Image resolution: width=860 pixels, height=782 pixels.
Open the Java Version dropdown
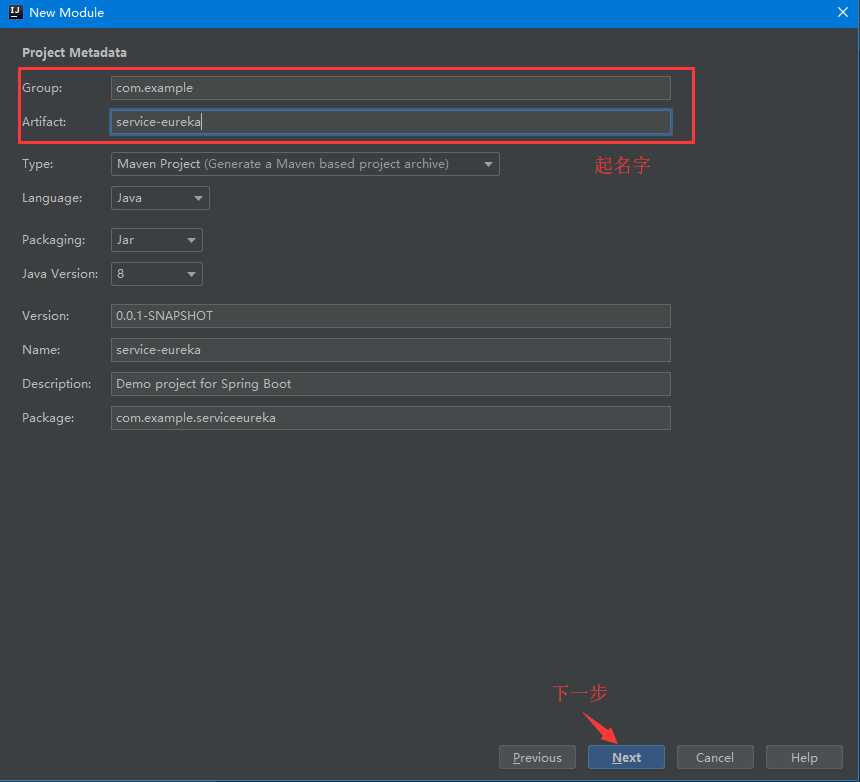[156, 274]
